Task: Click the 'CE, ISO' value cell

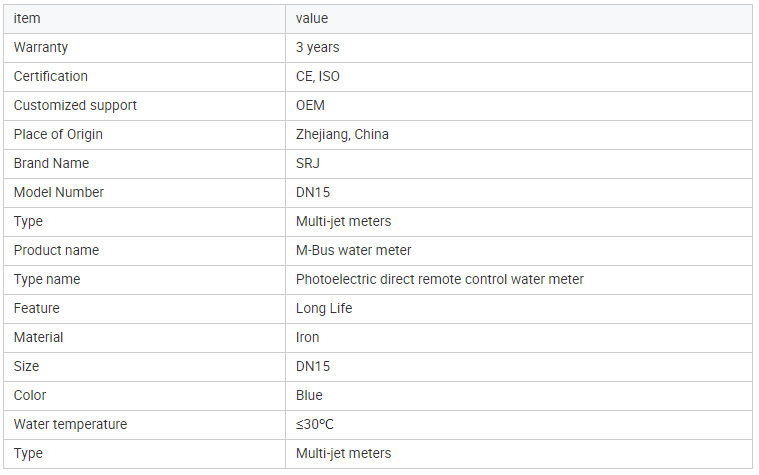Action: (318, 76)
